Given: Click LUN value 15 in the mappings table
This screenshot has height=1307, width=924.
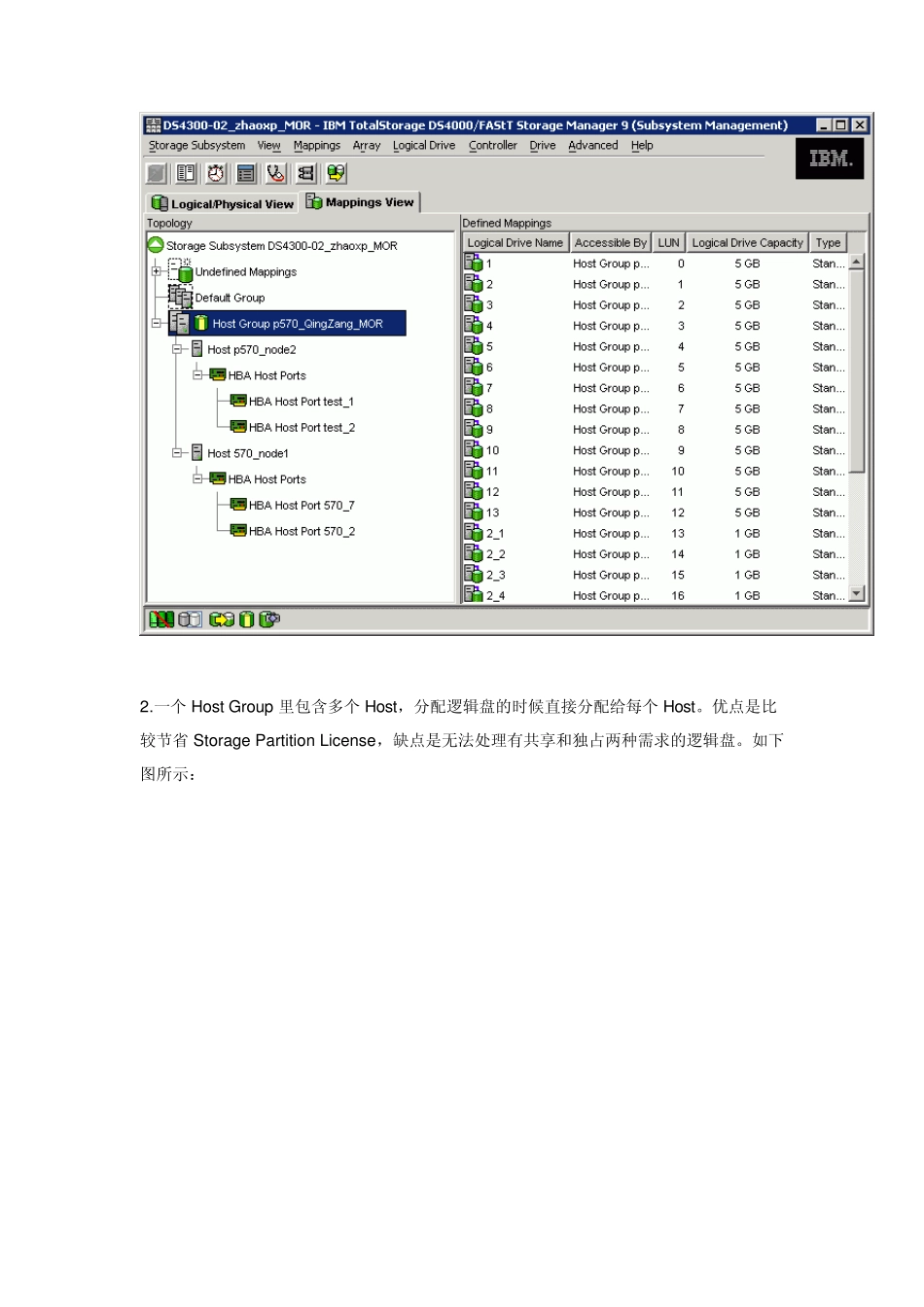Looking at the screenshot, I should 678,575.
